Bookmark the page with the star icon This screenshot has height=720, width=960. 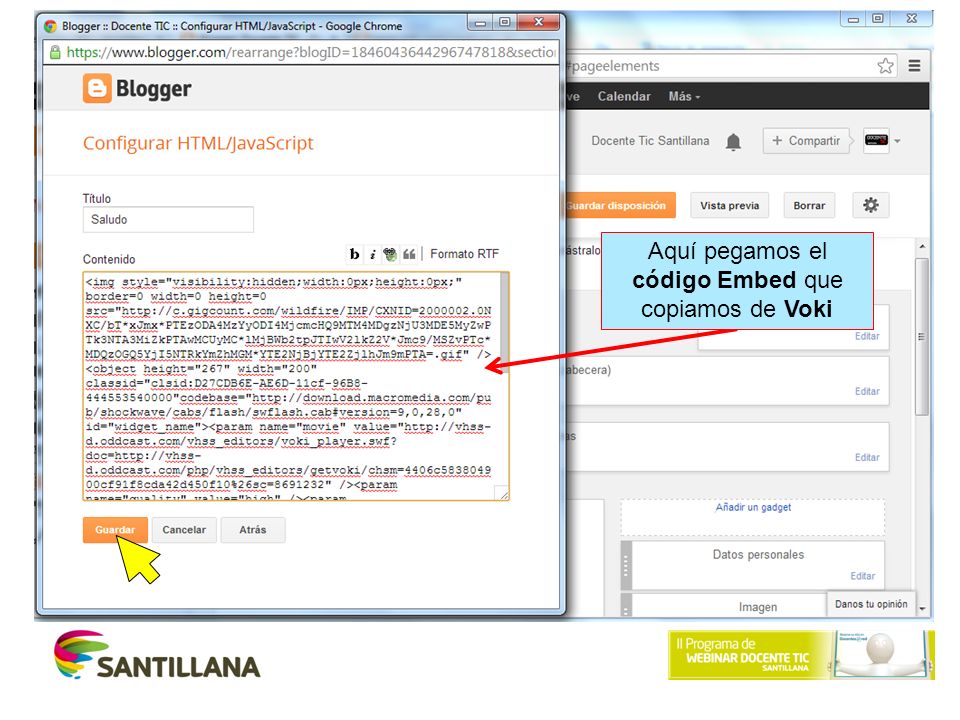(885, 66)
